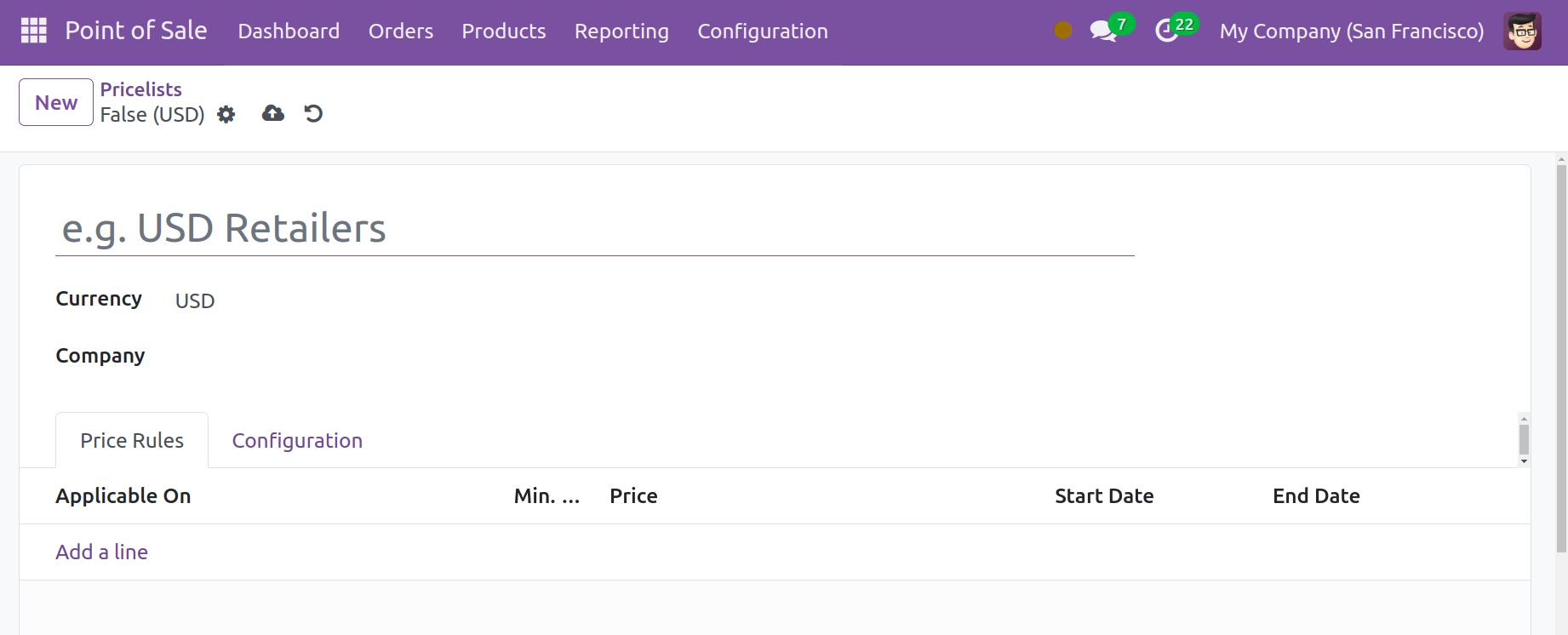Open the Configuration menu in top bar

point(762,31)
